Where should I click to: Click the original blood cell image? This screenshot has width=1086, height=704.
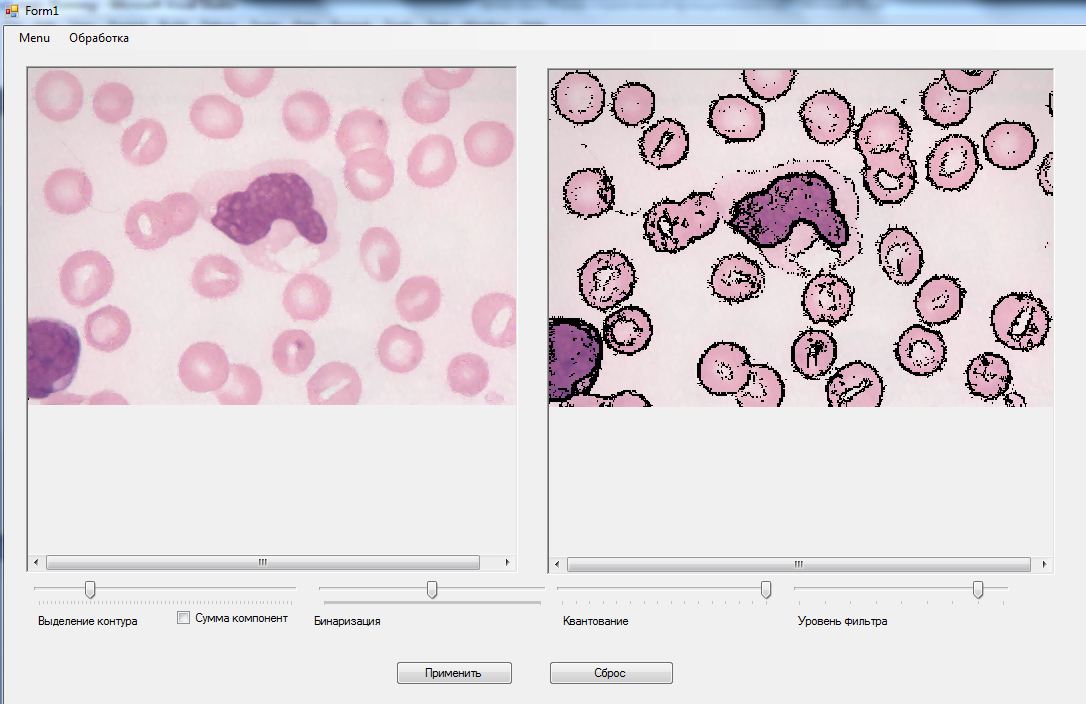272,236
